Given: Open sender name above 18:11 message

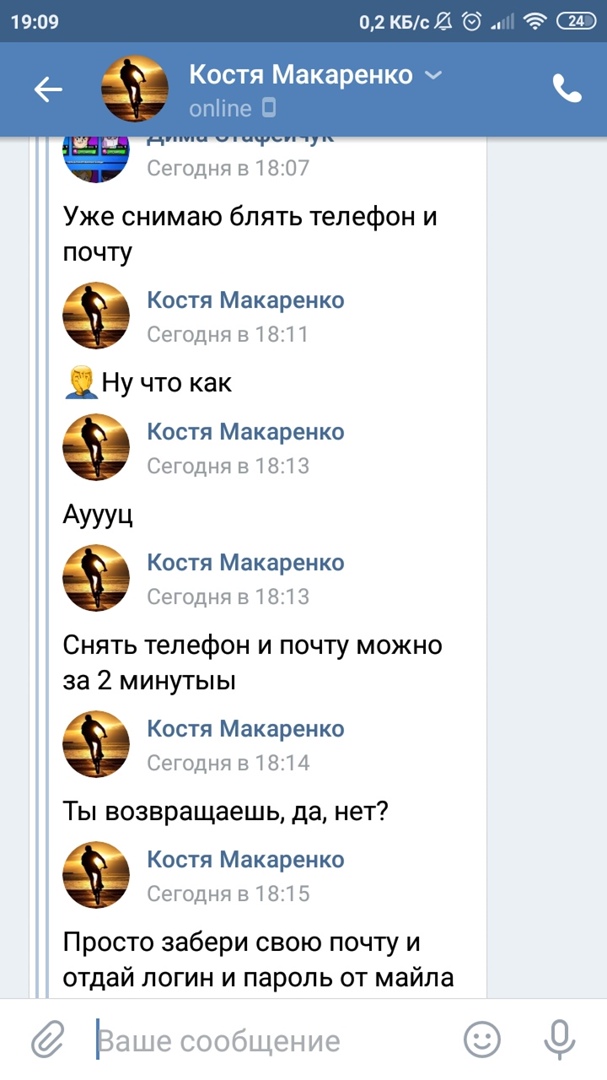Looking at the screenshot, I should point(245,300).
